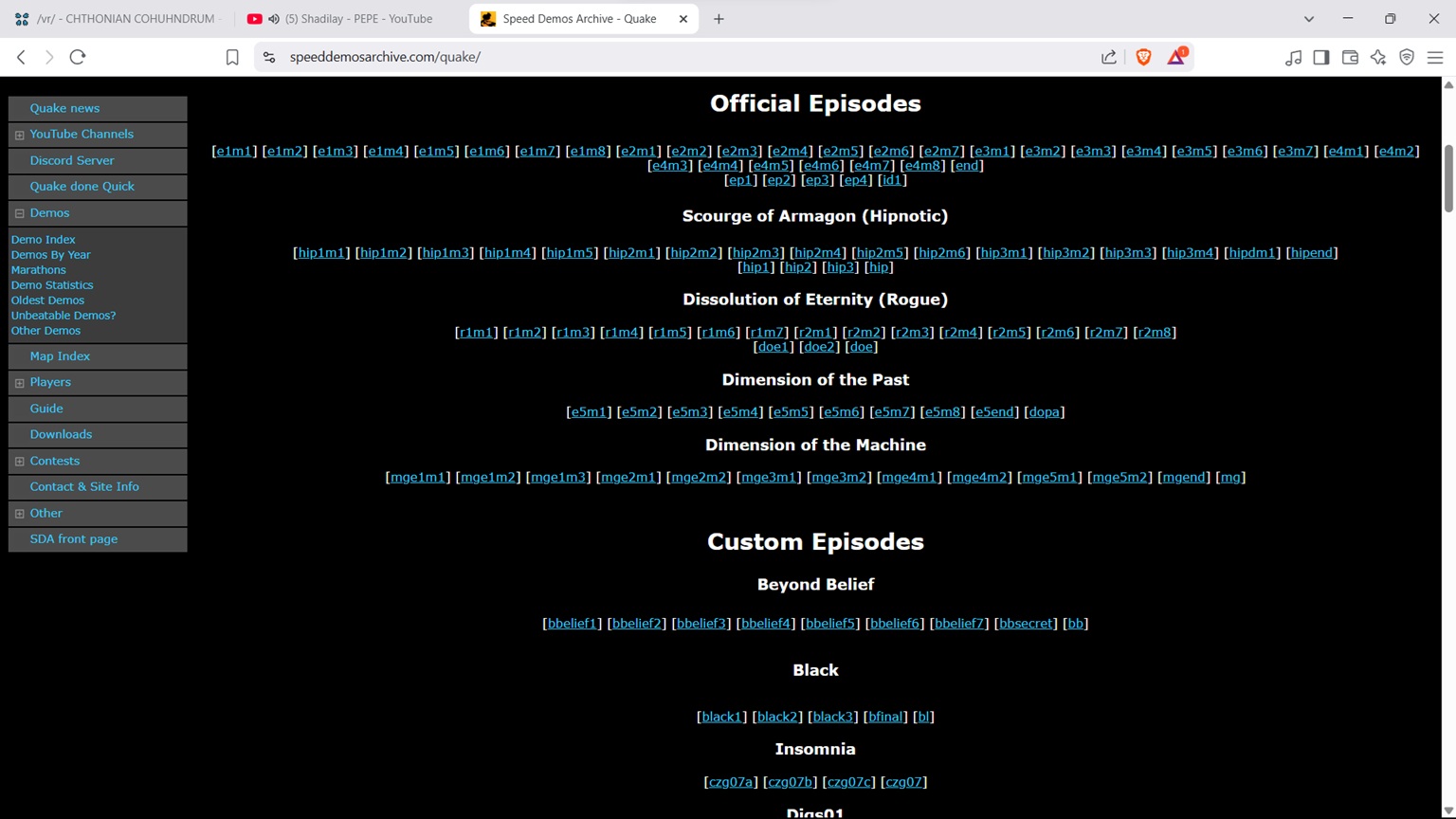Open the bfinal map link
This screenshot has height=819, width=1456.
tap(885, 718)
